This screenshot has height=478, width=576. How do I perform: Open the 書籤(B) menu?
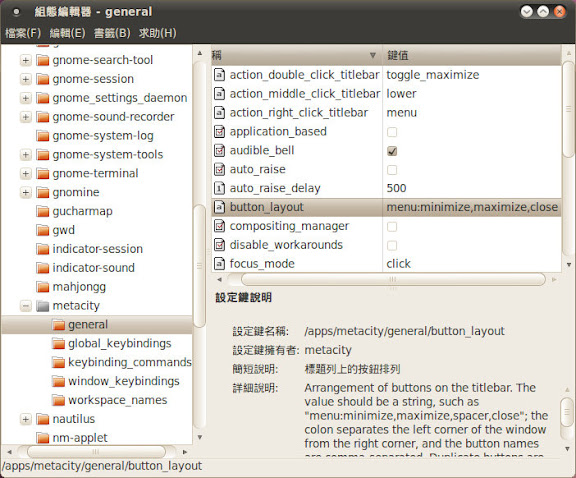click(112, 33)
